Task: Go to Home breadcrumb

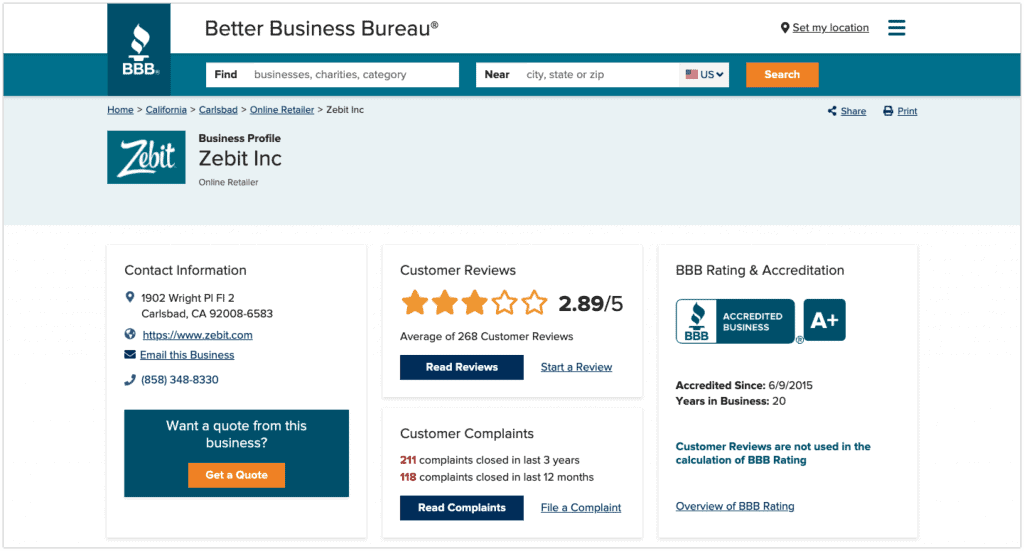Action: point(120,110)
